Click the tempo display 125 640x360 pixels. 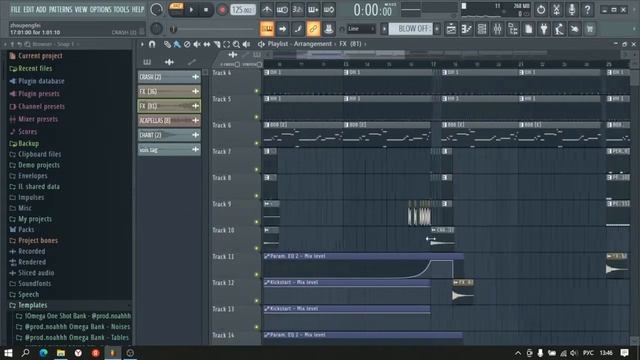click(x=242, y=9)
